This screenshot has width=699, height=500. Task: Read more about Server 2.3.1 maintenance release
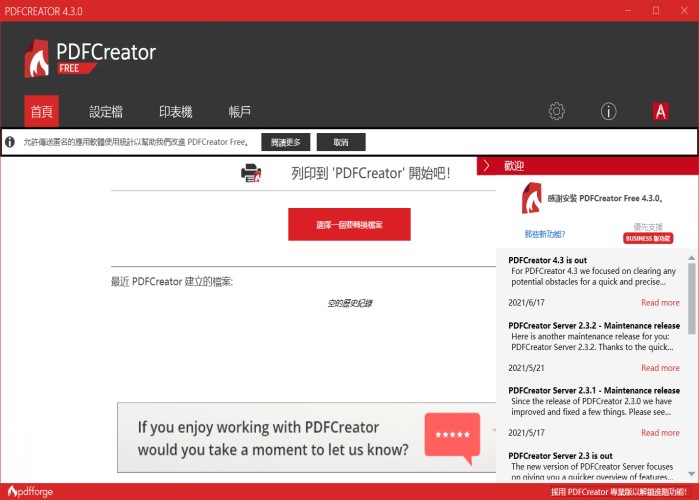(660, 433)
